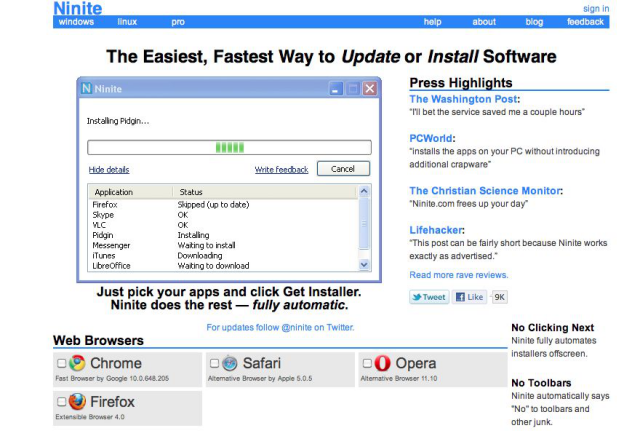The width and height of the screenshot is (640, 436).
Task: Click the Status column header
Action: coord(265,192)
